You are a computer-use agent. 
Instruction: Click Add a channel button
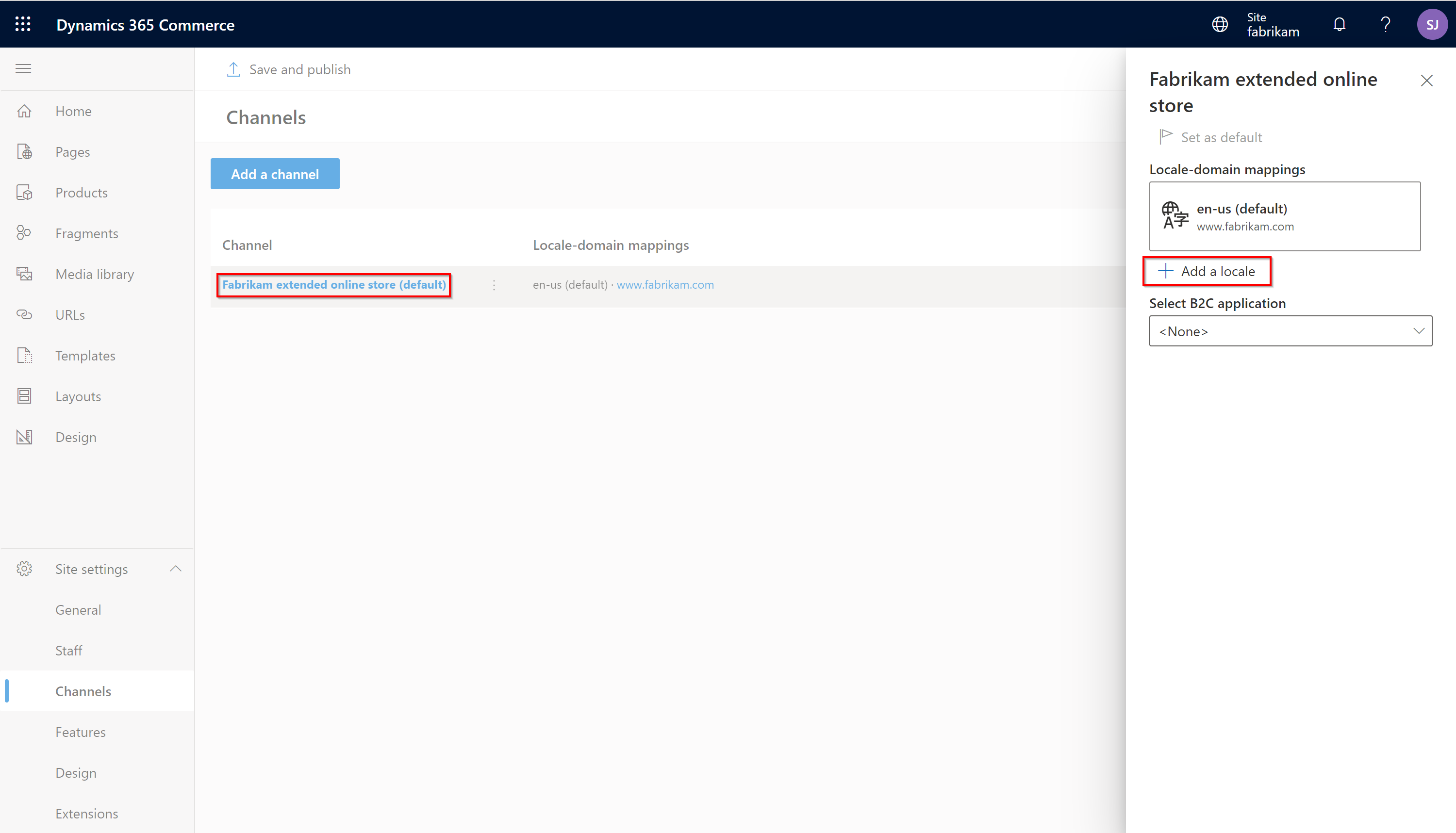click(275, 174)
